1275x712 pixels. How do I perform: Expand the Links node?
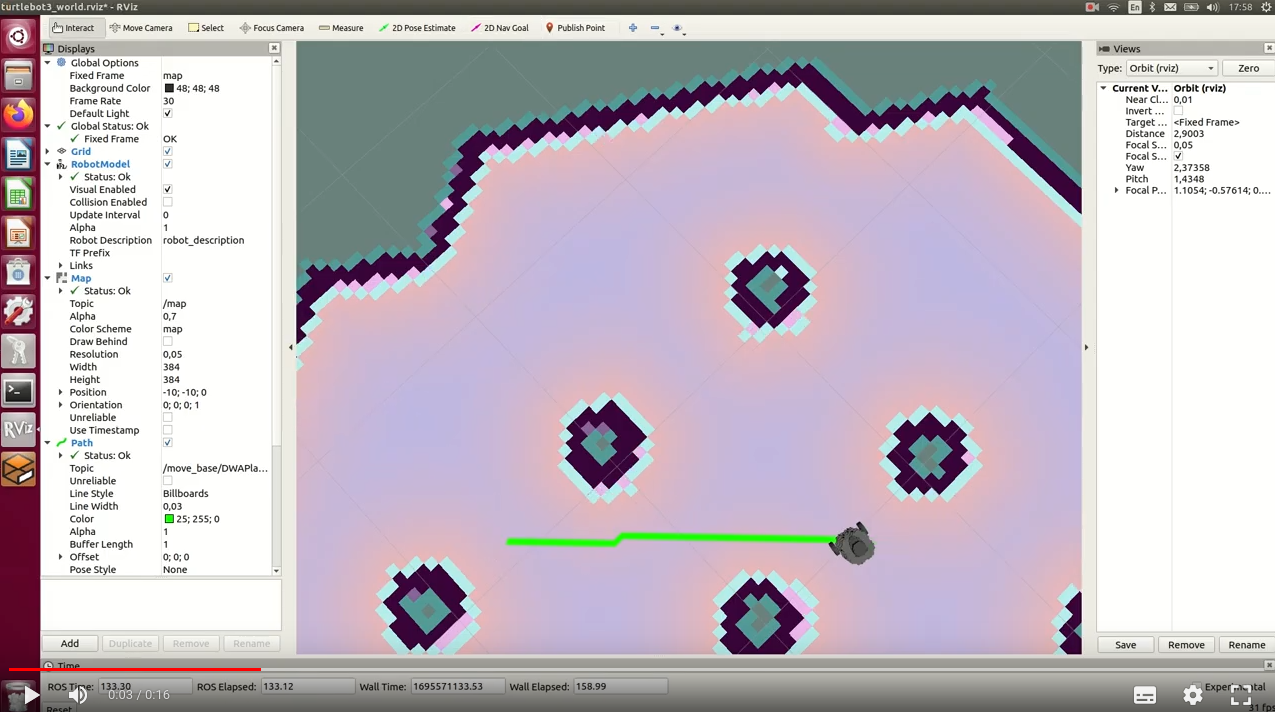[x=61, y=266]
